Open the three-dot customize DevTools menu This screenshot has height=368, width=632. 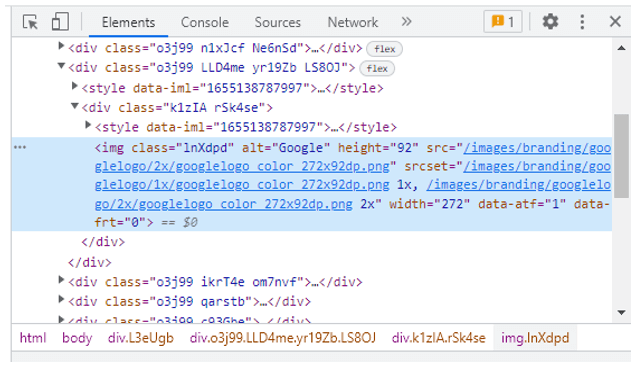point(582,22)
